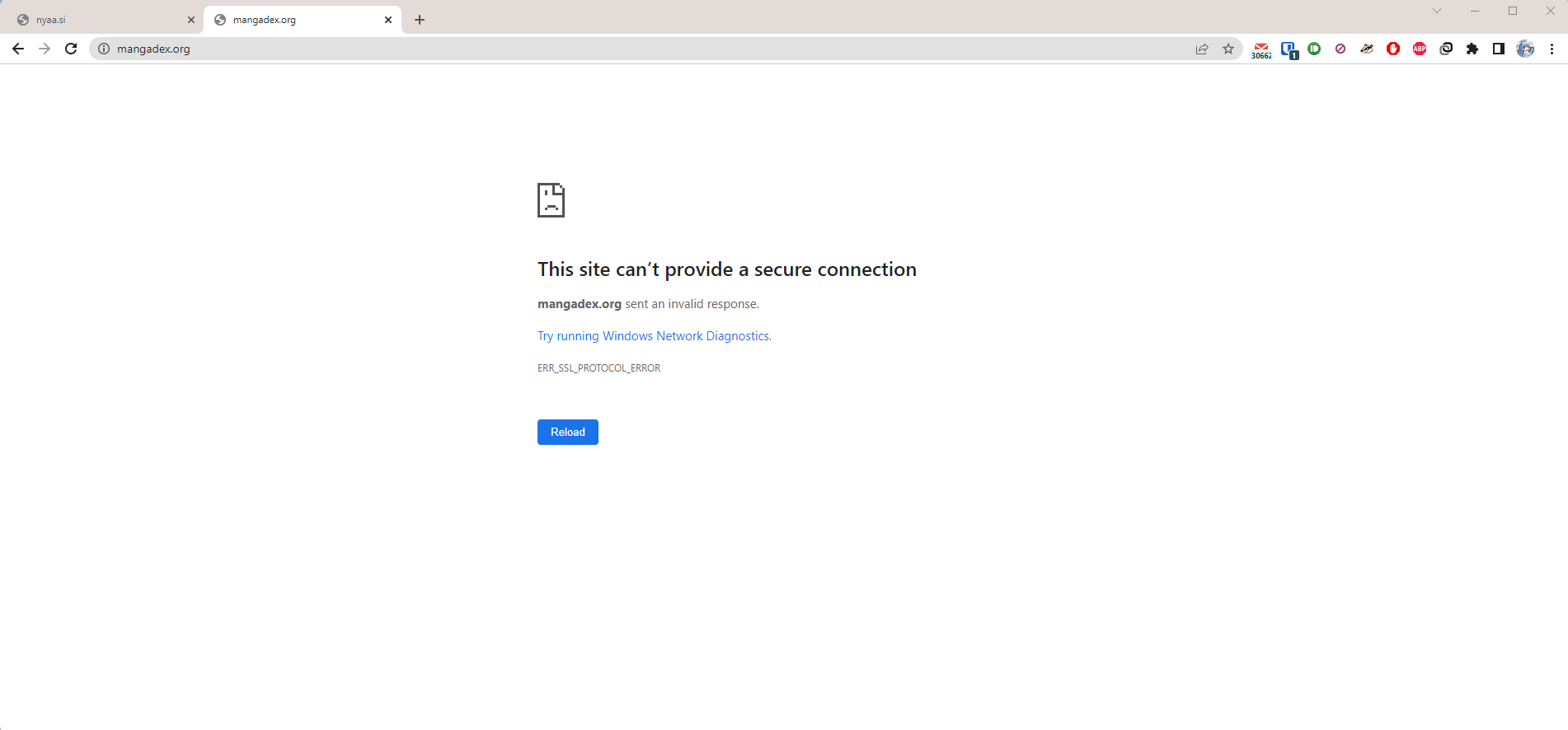Open the Extensions puzzle piece menu
Image resolution: width=1568 pixels, height=730 pixels.
[x=1472, y=49]
